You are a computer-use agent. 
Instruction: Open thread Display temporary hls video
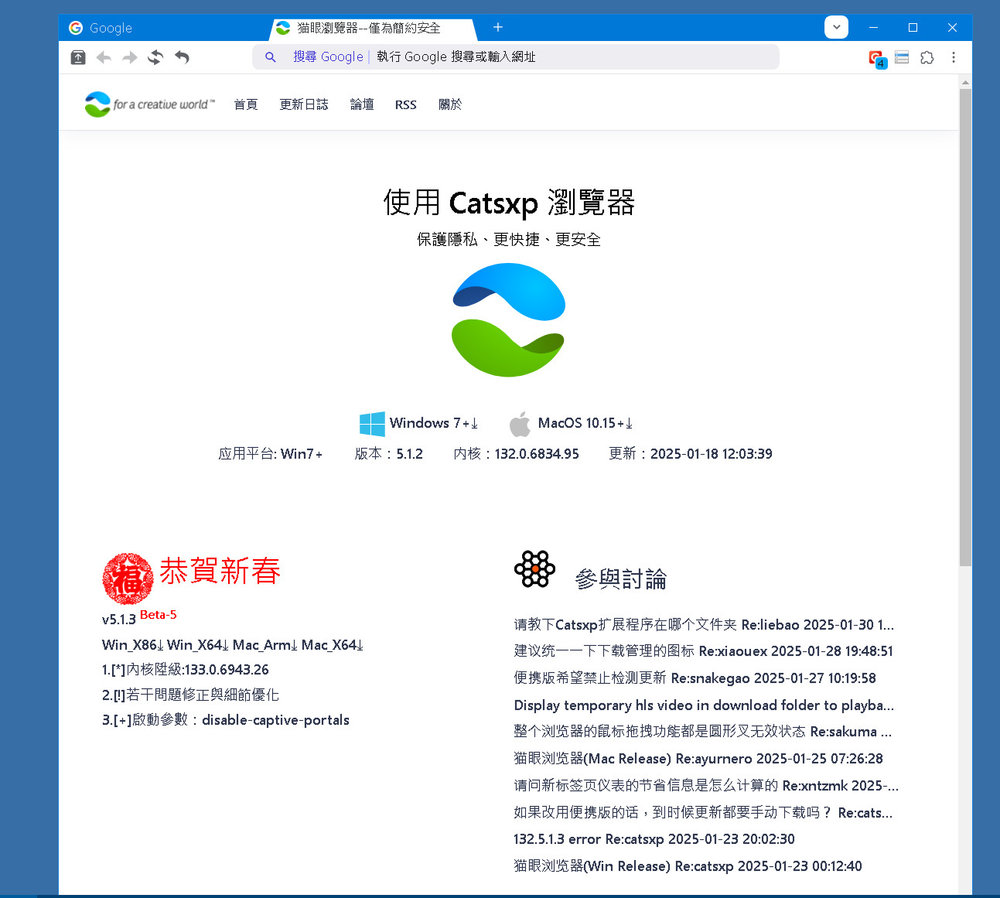point(704,705)
